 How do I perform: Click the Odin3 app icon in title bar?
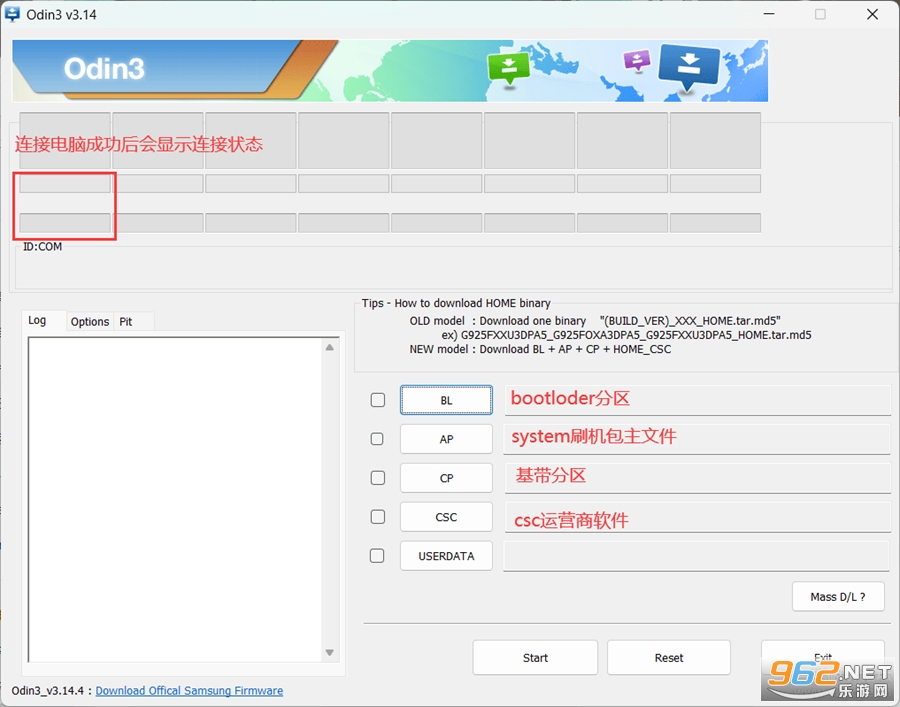point(11,14)
